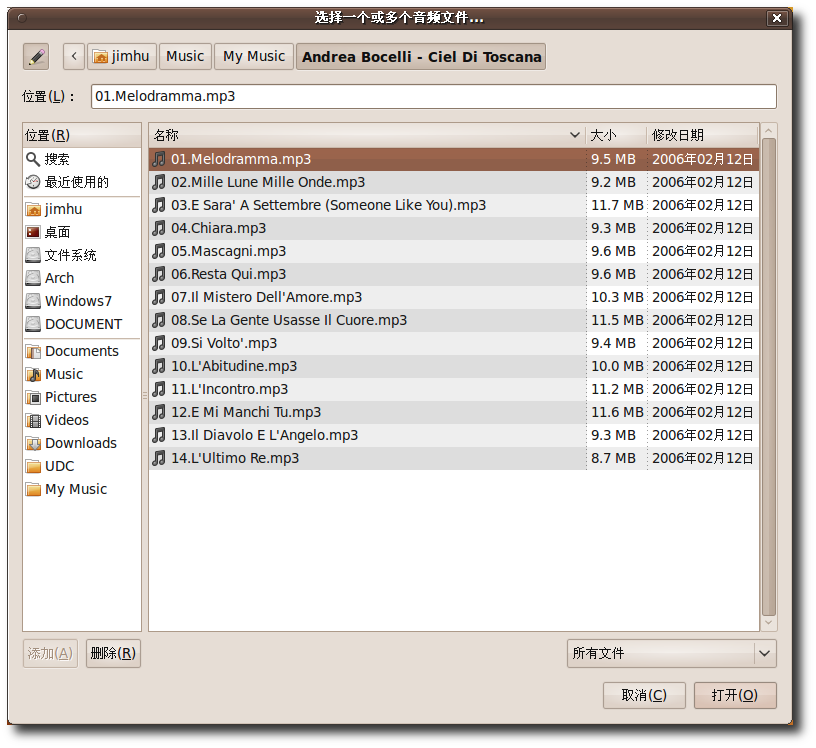Viewport: 816px width, 748px height.
Task: Click the 位置(R) places header
Action: (x=82, y=135)
